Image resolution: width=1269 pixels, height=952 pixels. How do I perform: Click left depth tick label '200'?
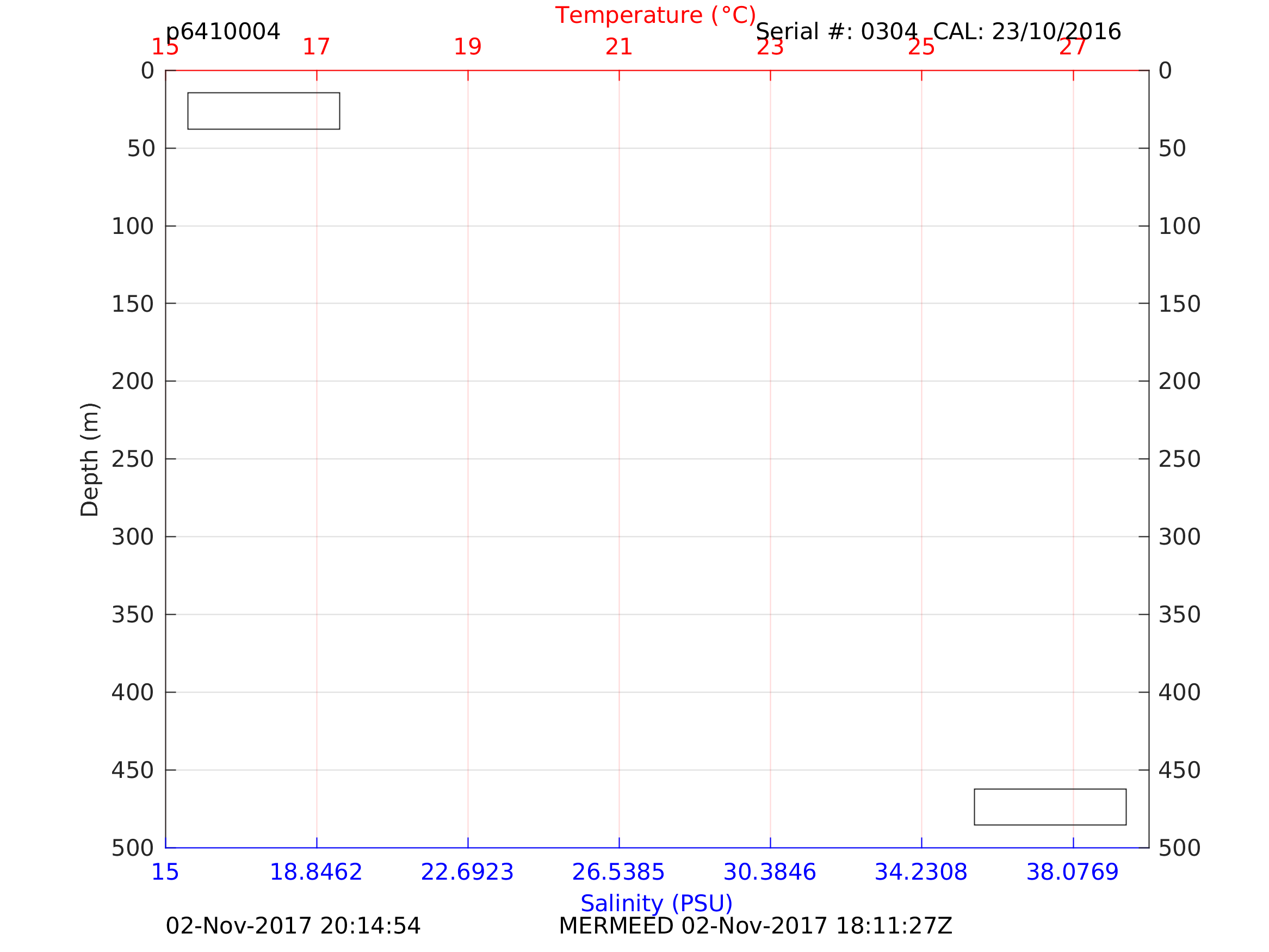pos(133,381)
